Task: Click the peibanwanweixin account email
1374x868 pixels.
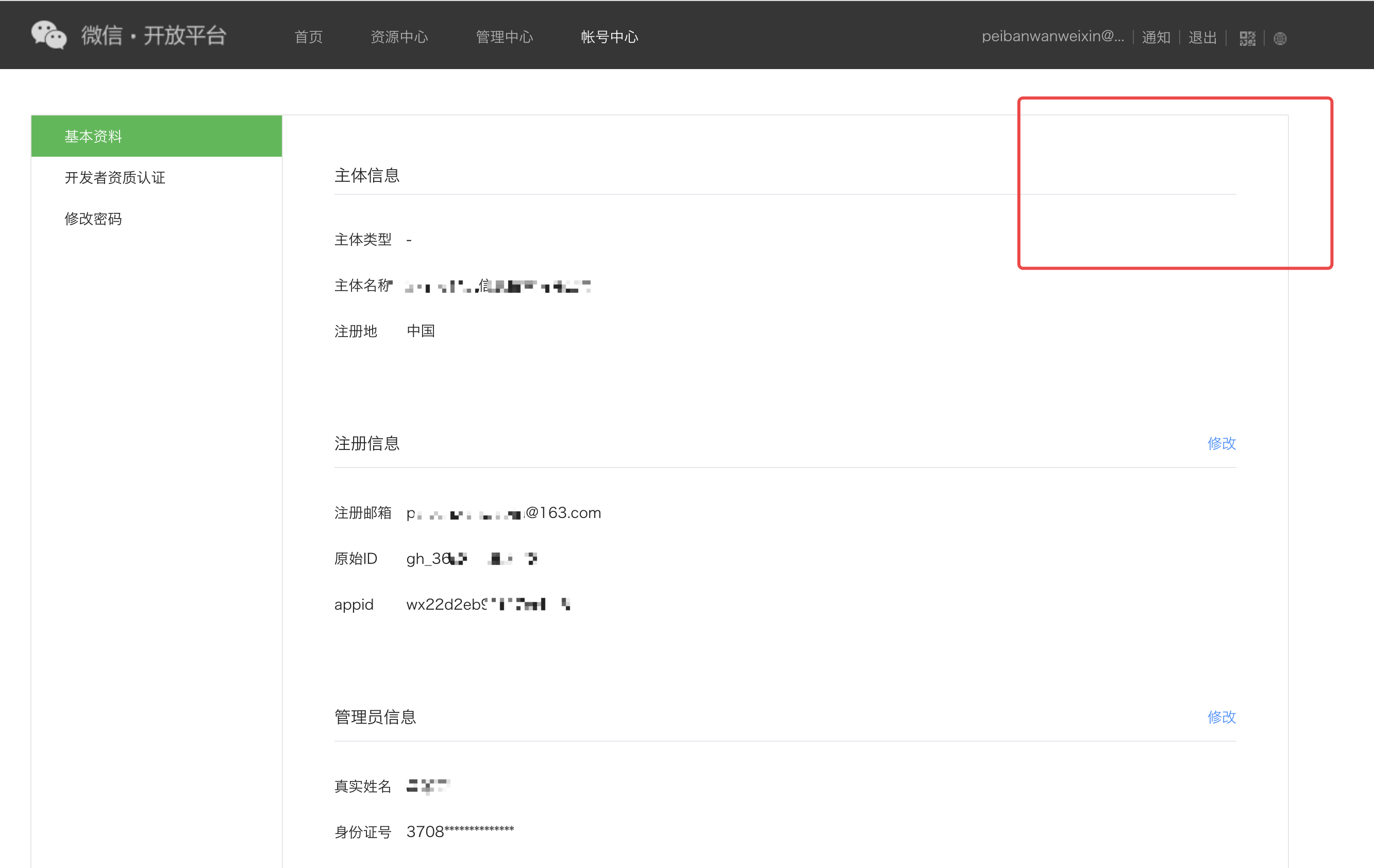Action: [x=1053, y=37]
